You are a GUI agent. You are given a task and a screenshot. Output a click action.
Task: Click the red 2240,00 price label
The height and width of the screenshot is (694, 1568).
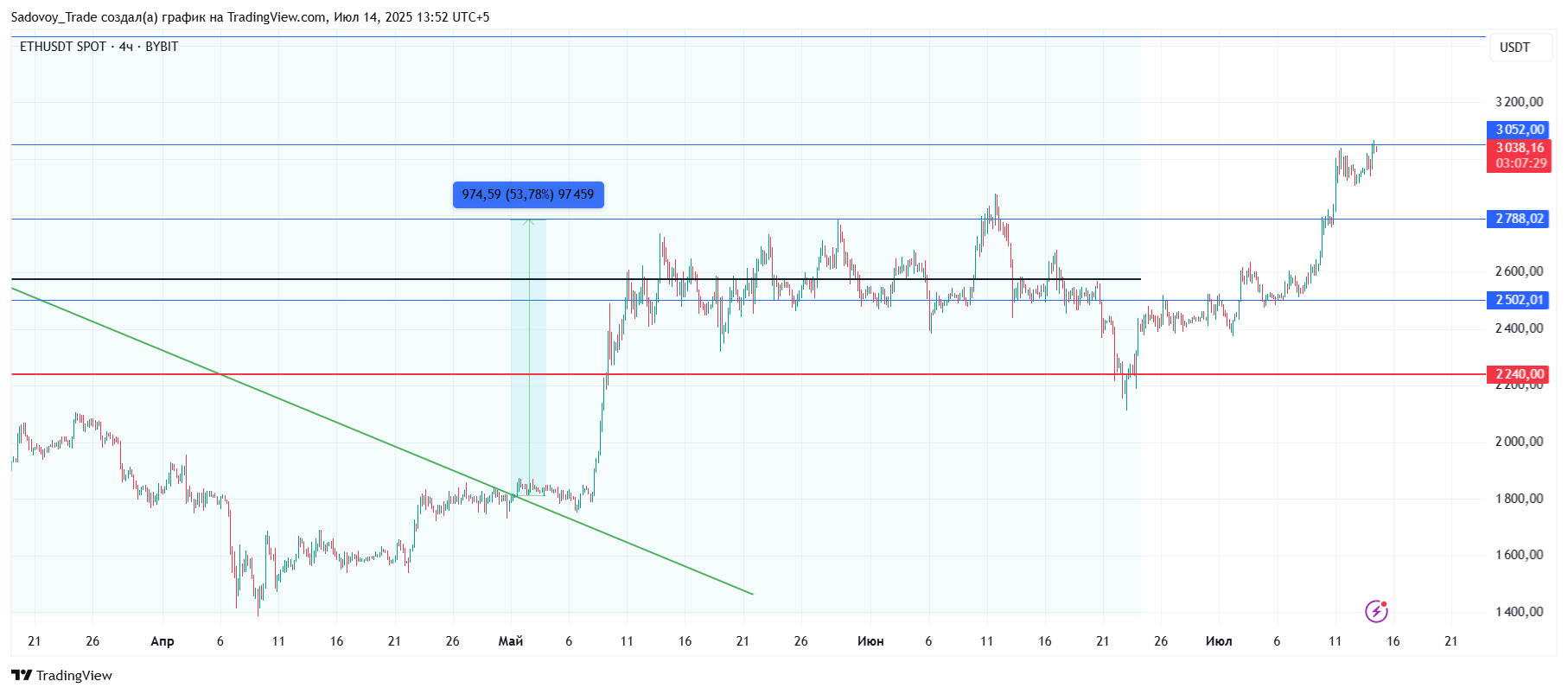[1519, 374]
